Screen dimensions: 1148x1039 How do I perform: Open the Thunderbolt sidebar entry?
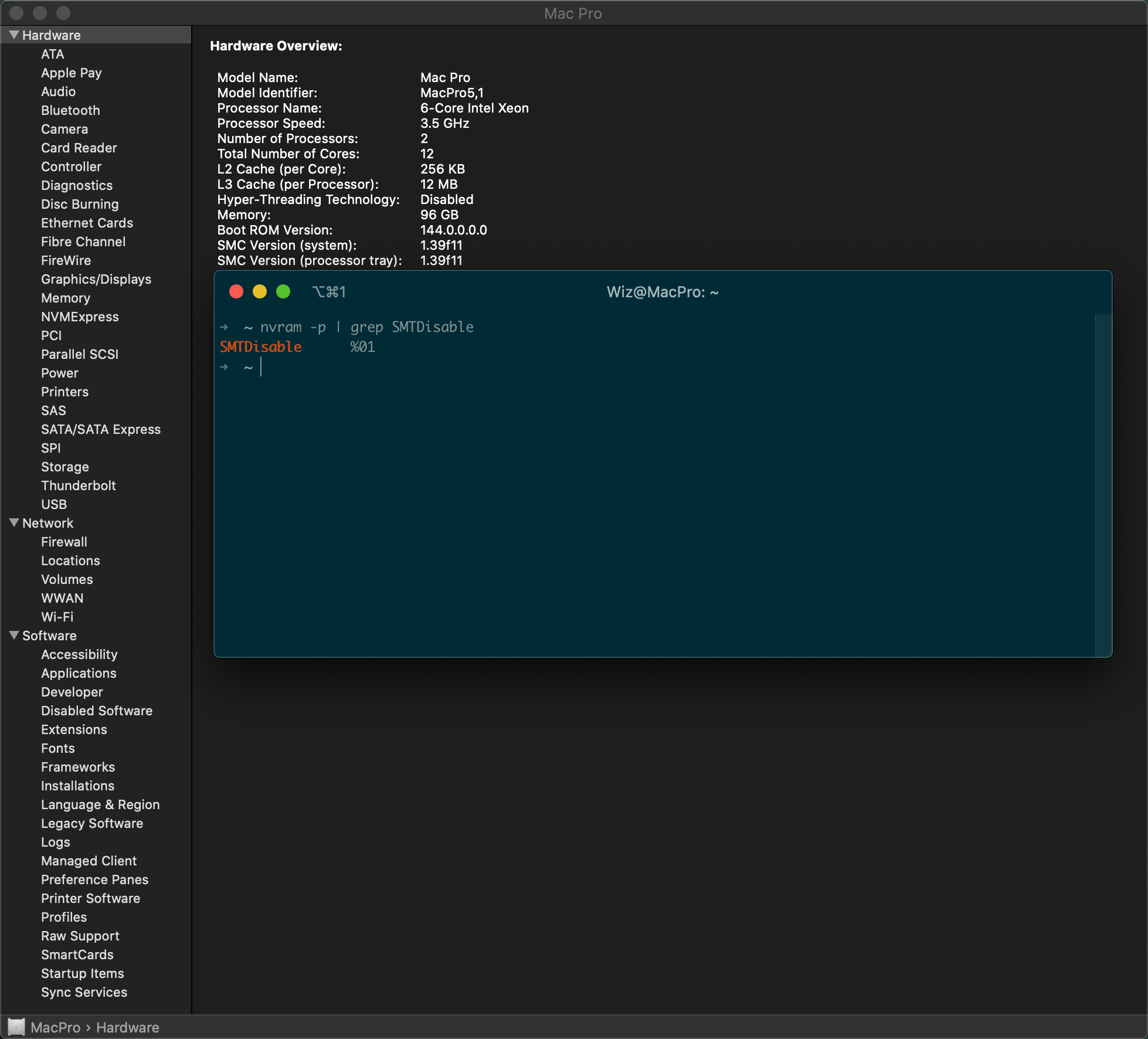pyautogui.click(x=79, y=485)
